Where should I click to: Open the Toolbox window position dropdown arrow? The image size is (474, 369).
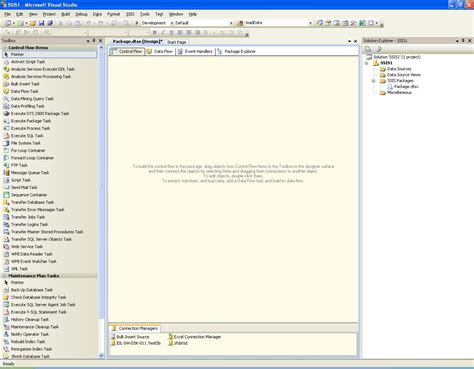click(x=88, y=41)
